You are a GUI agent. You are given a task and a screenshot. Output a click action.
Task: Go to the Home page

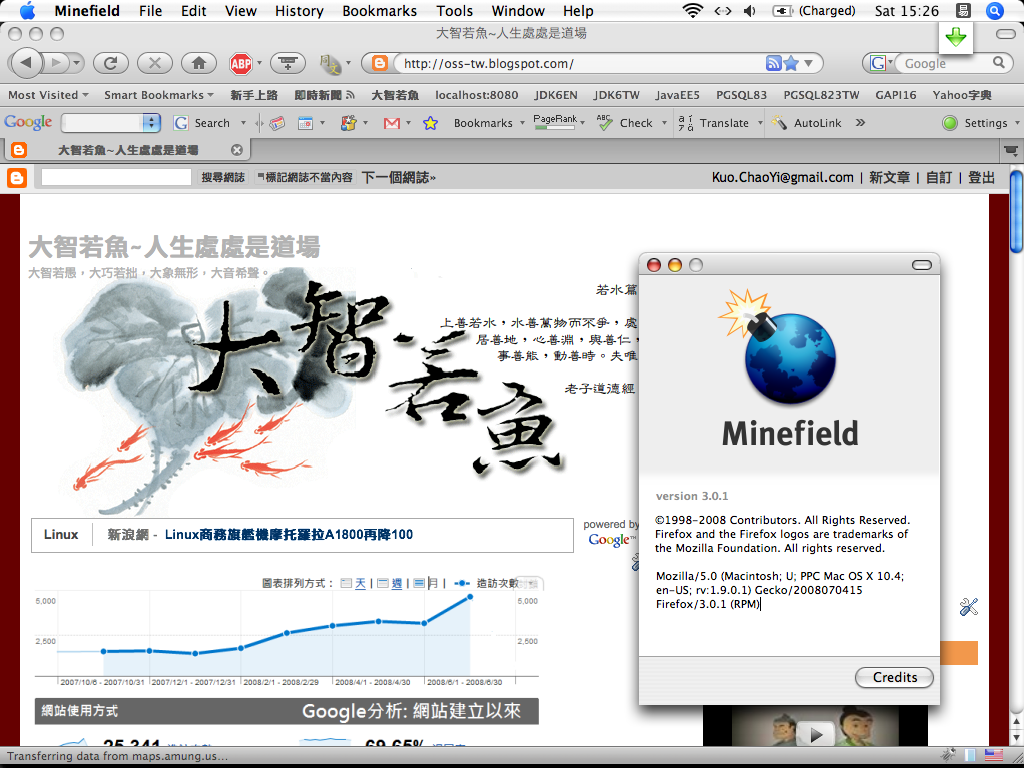click(199, 63)
